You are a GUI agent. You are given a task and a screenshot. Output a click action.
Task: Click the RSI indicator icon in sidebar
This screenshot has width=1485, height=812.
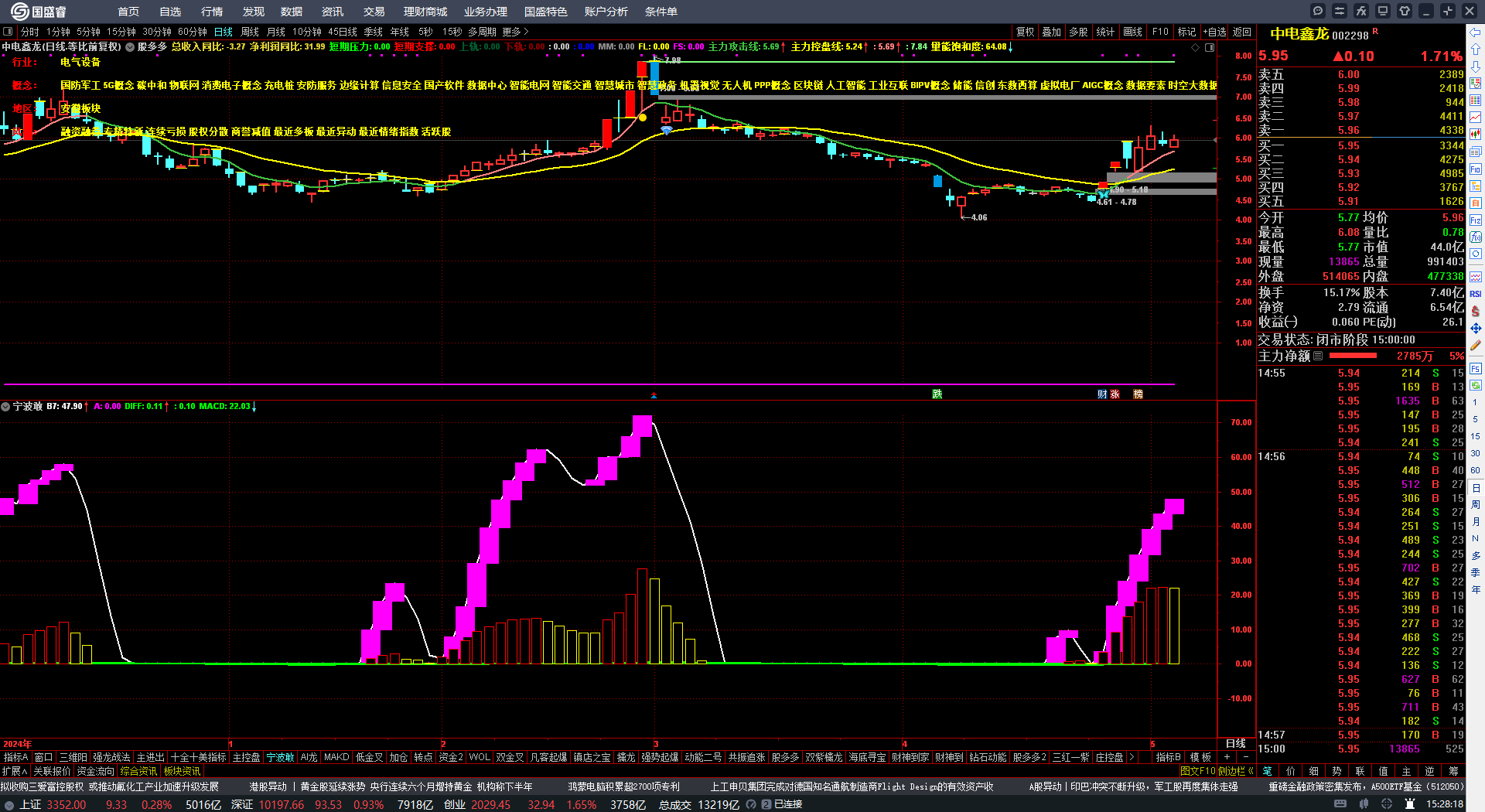coord(1476,294)
